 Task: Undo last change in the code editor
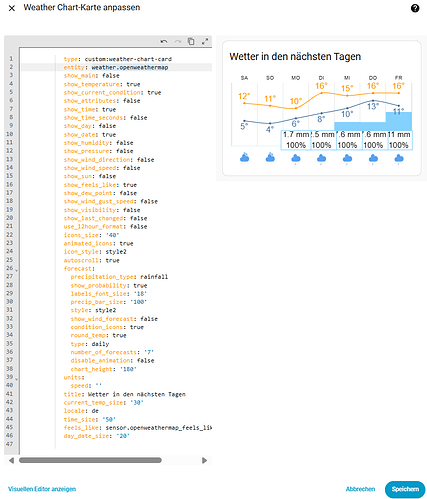pyautogui.click(x=164, y=41)
